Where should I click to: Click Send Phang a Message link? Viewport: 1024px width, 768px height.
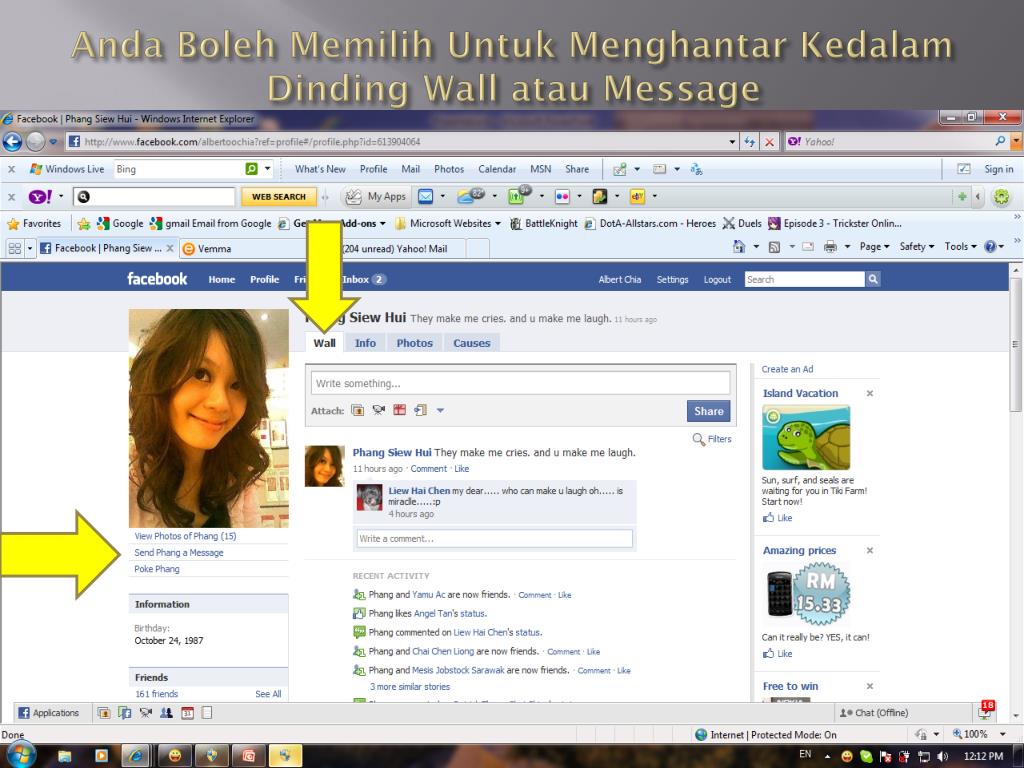point(179,552)
